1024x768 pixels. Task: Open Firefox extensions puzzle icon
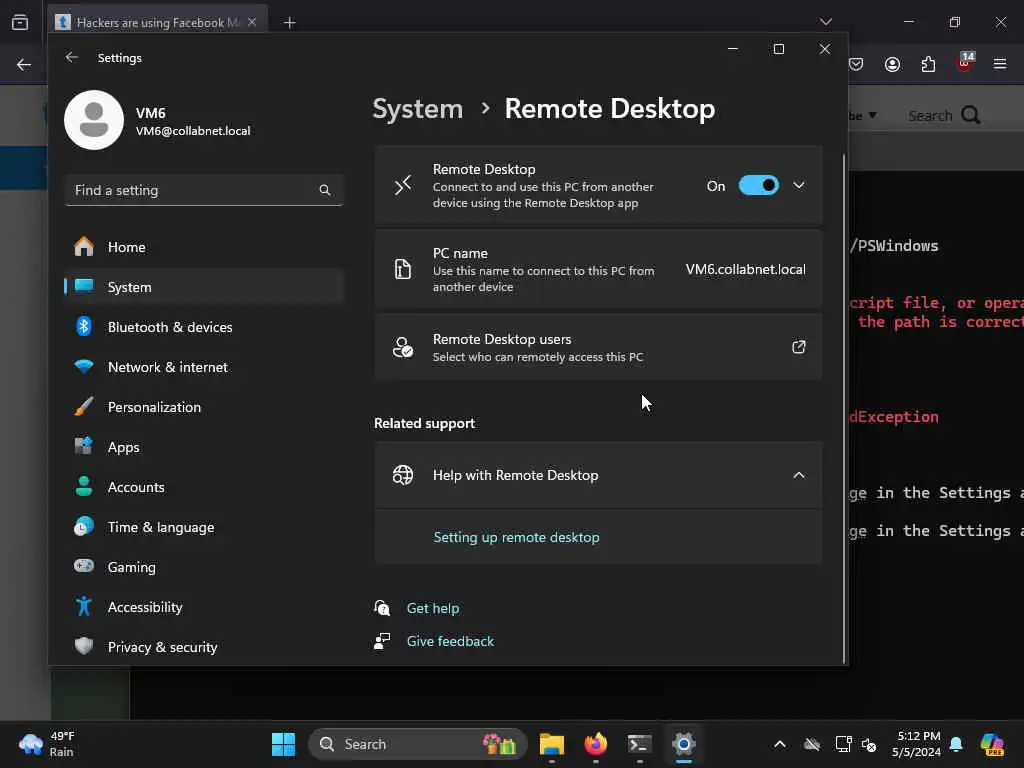pyautogui.click(x=928, y=64)
